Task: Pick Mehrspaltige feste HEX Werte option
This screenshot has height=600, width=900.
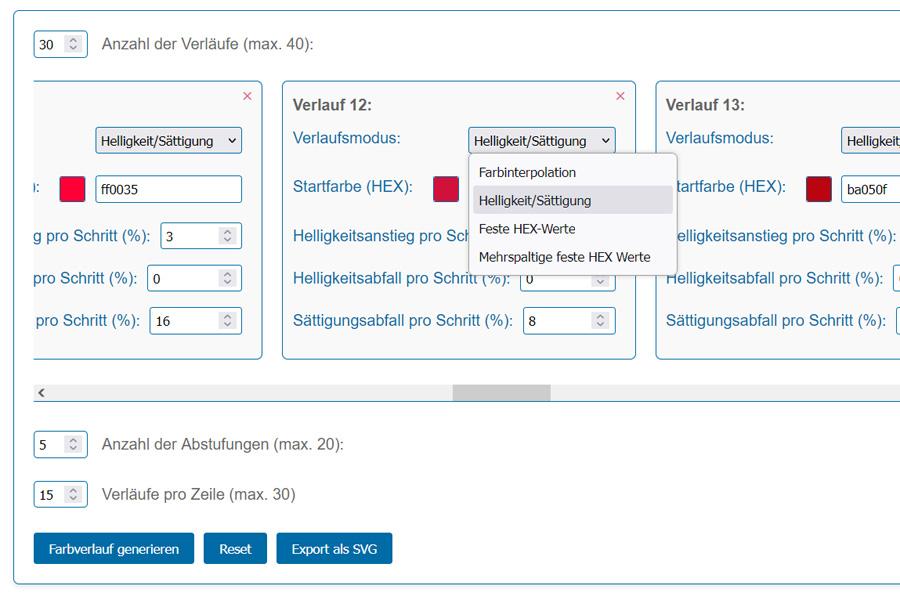Action: 564,257
